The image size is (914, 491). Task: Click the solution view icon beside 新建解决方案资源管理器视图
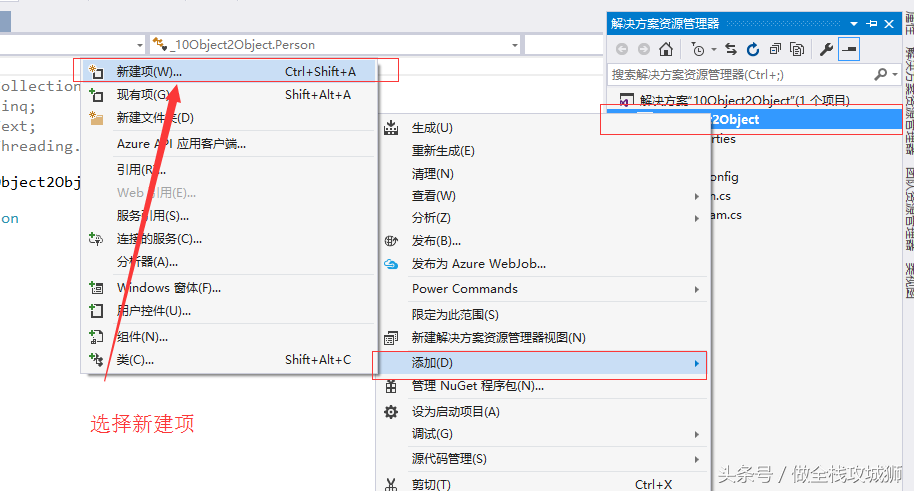391,338
